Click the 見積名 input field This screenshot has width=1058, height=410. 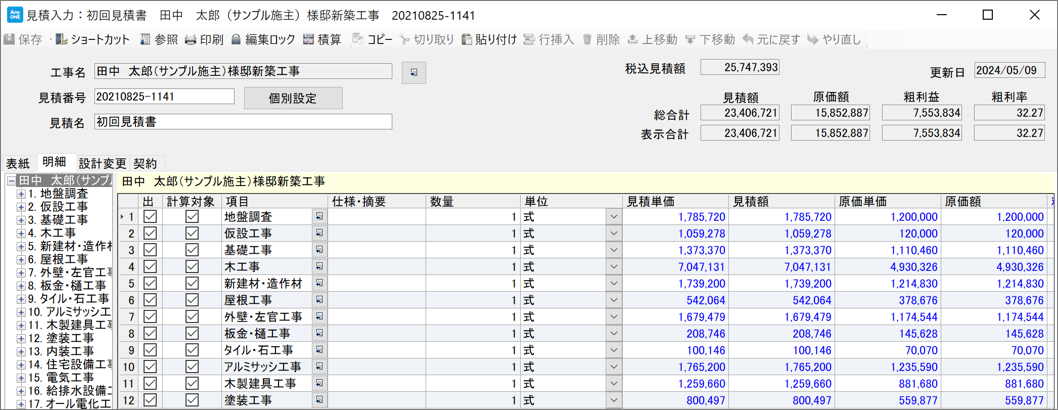point(243,122)
